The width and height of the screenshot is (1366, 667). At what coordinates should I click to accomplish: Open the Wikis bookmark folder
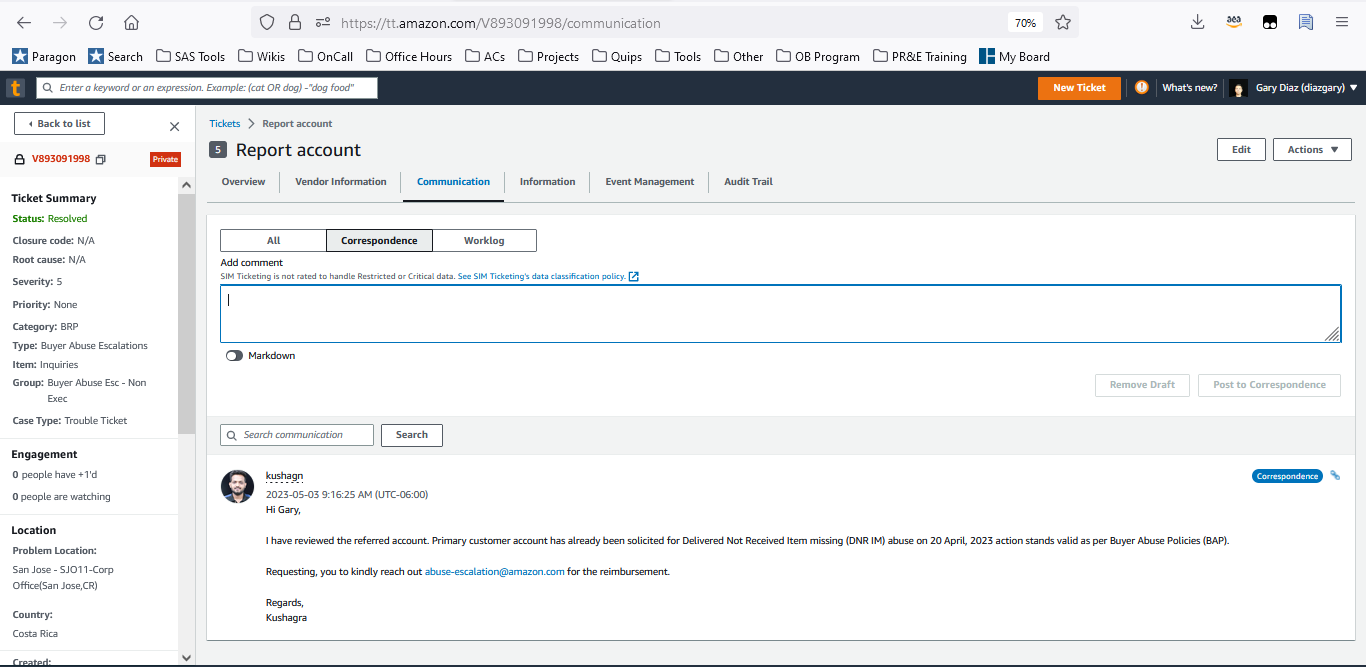pyautogui.click(x=260, y=56)
